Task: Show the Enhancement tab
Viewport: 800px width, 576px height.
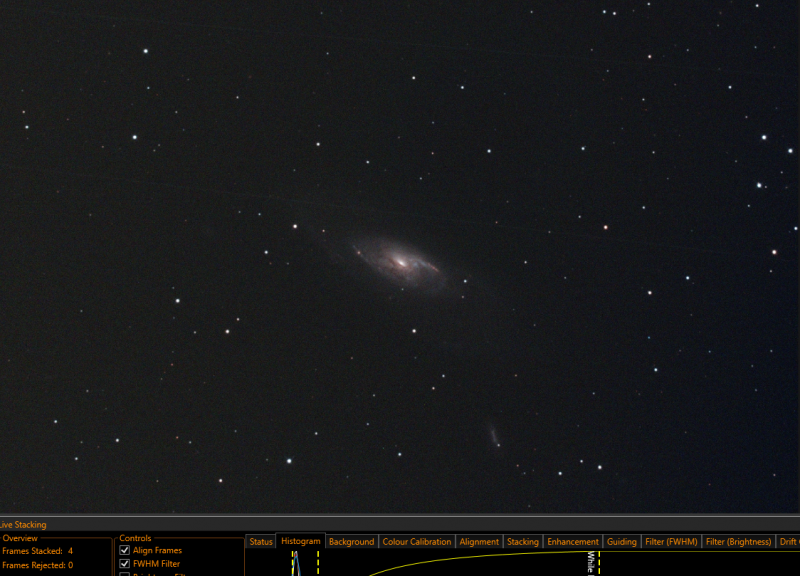Action: (x=572, y=541)
